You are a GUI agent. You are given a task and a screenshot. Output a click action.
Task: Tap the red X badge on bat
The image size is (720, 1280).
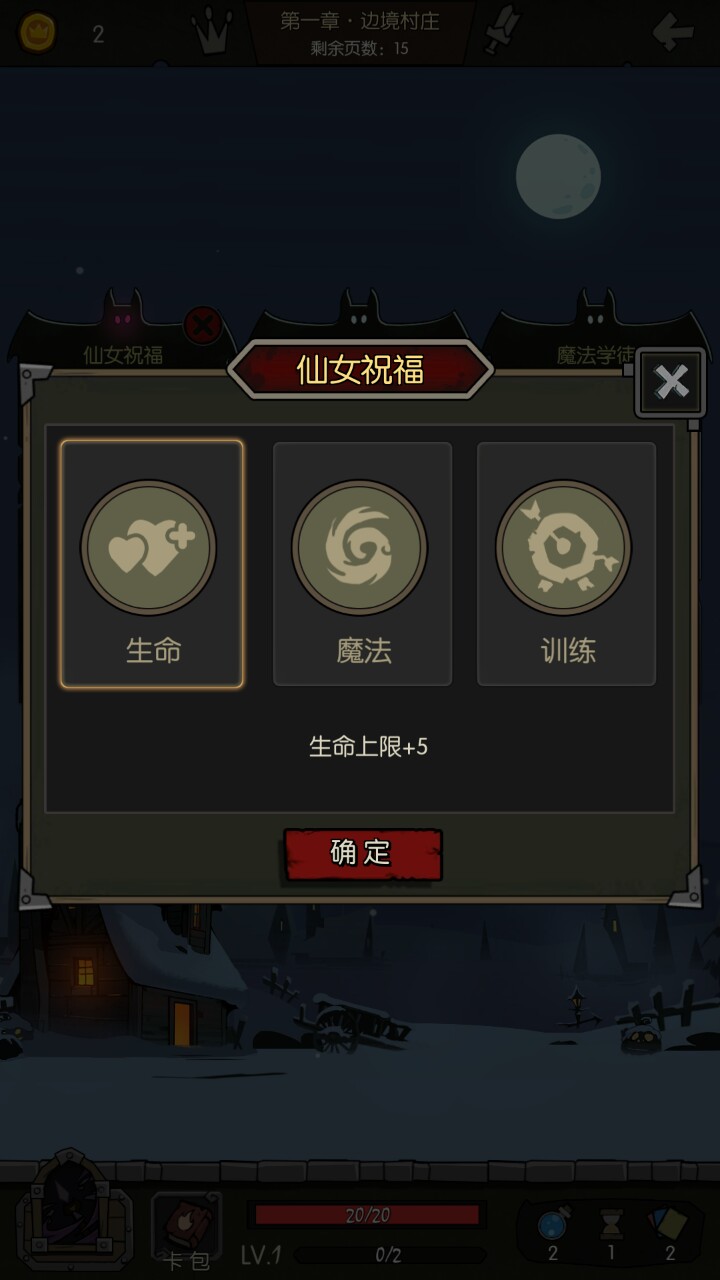(203, 326)
